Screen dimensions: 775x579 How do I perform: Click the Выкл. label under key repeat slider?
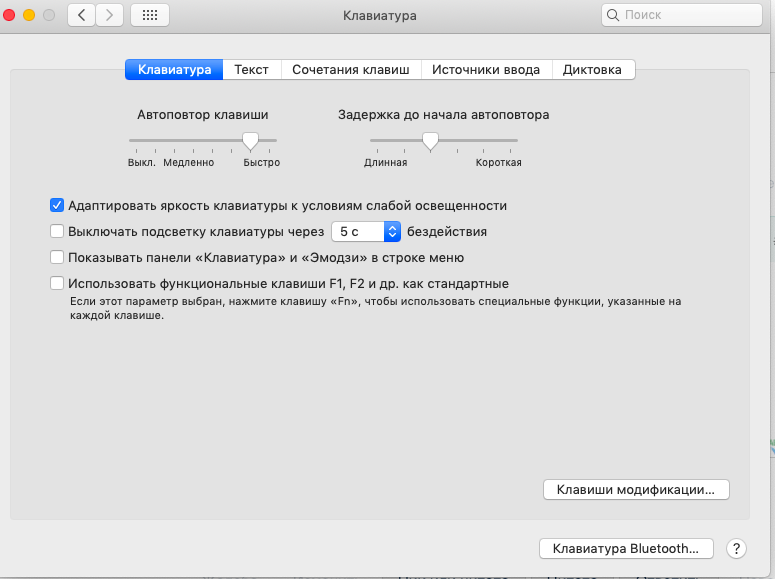tap(142, 163)
